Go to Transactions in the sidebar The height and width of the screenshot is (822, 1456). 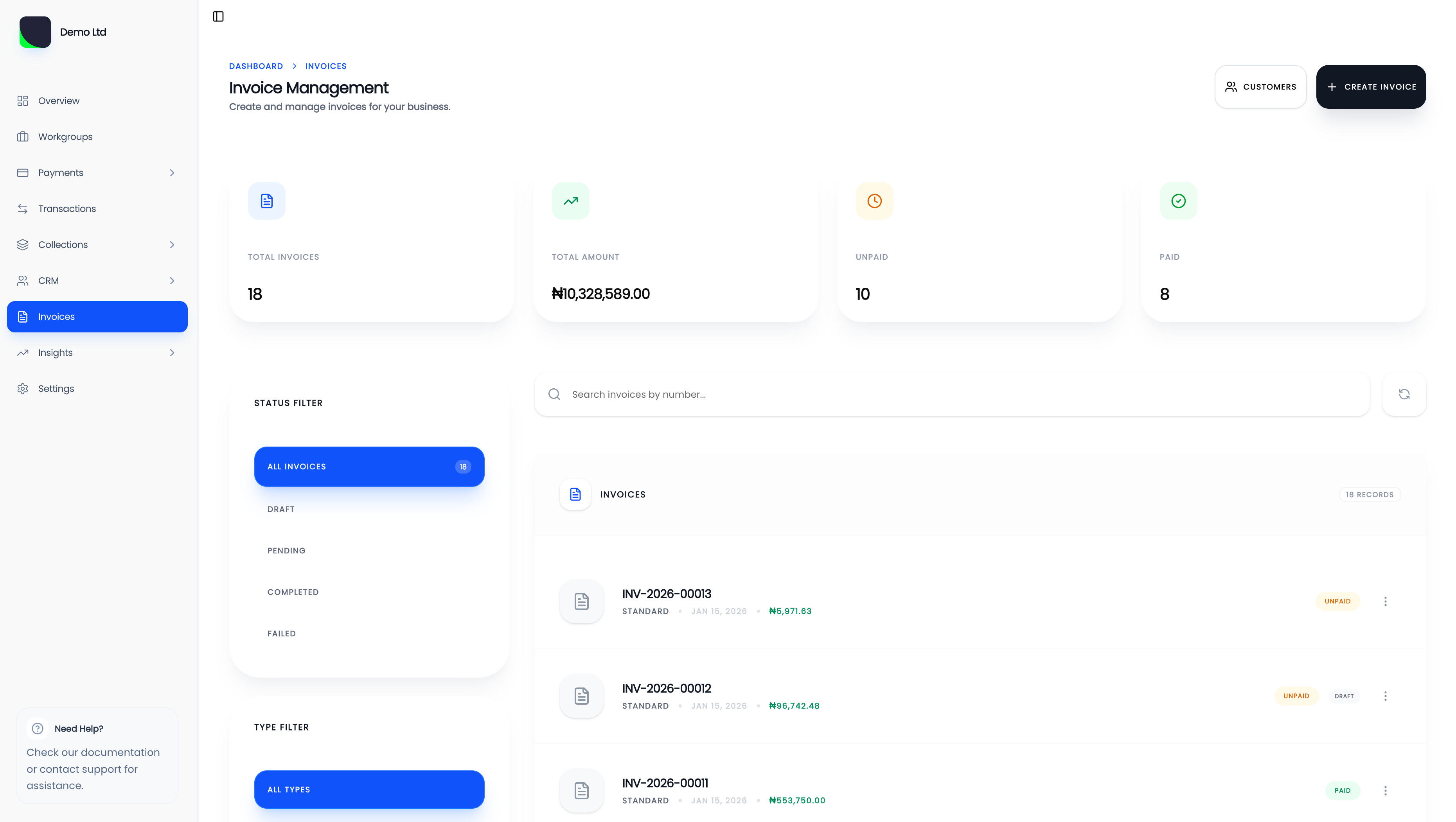coord(67,208)
